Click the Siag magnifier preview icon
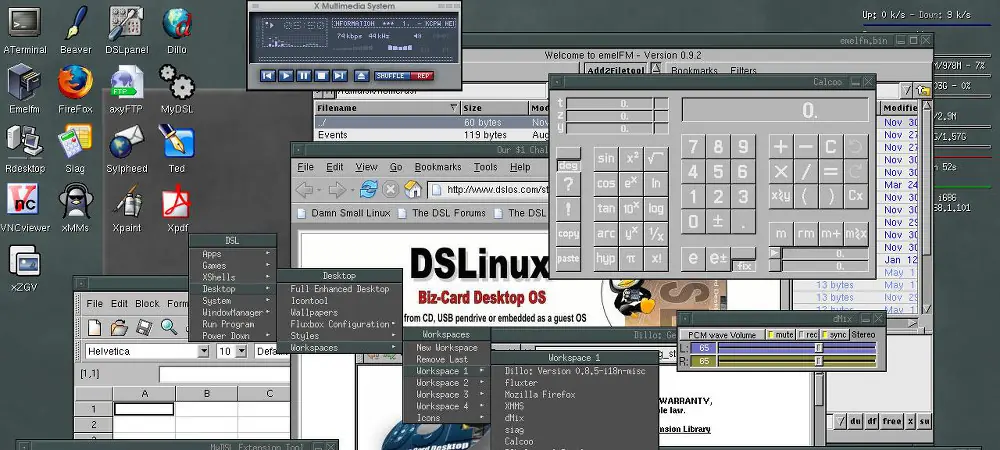1000x450 pixels. point(169,327)
